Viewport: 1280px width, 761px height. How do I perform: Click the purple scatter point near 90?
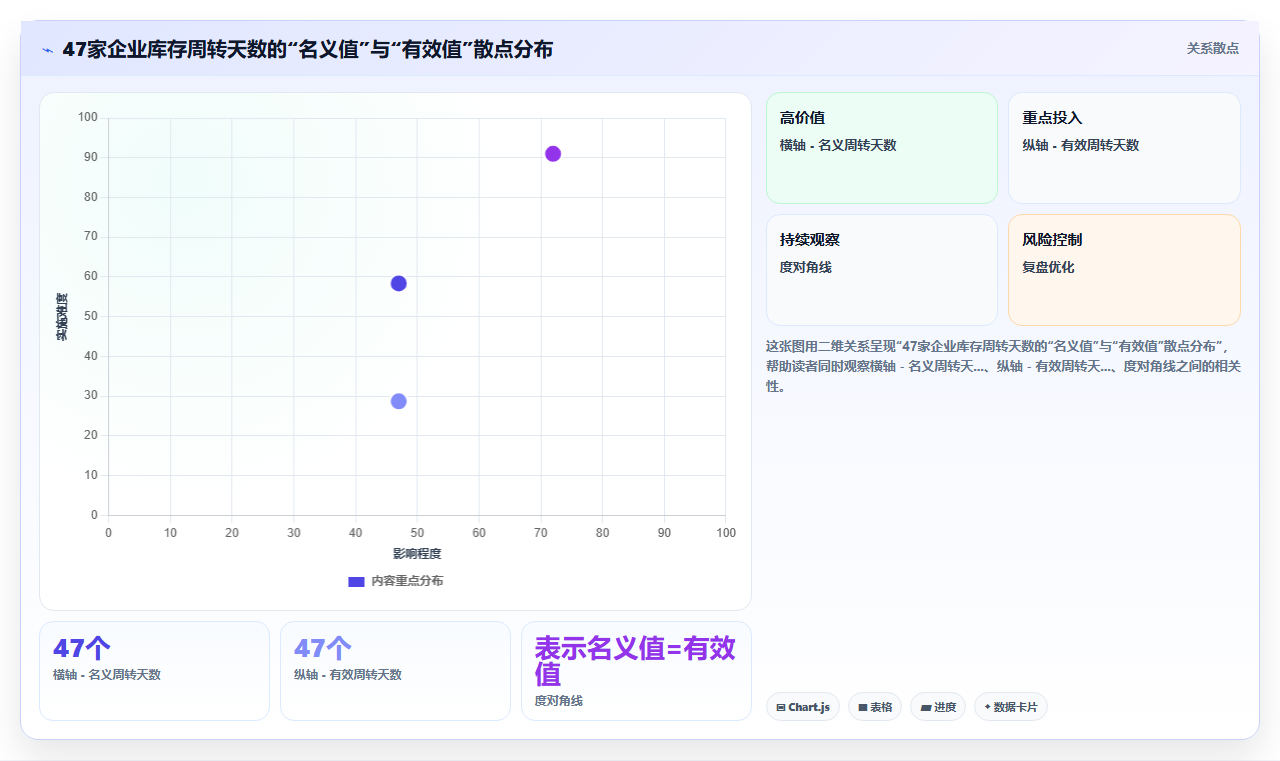point(553,154)
